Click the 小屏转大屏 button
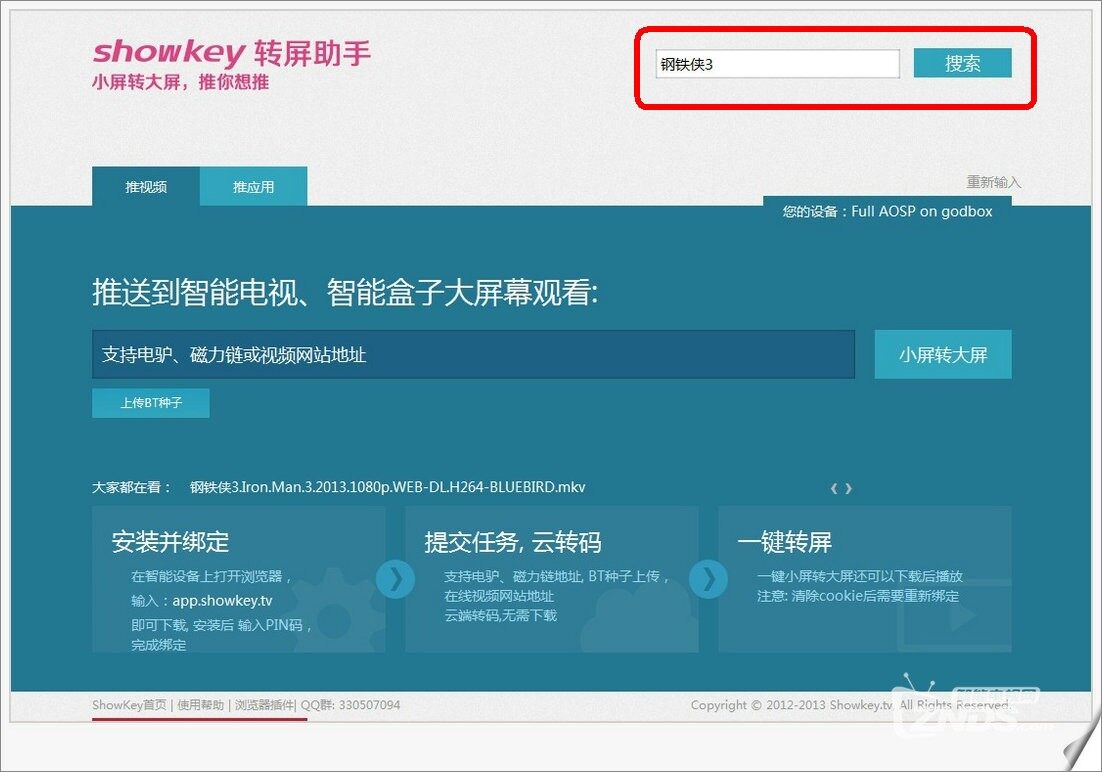 click(942, 354)
